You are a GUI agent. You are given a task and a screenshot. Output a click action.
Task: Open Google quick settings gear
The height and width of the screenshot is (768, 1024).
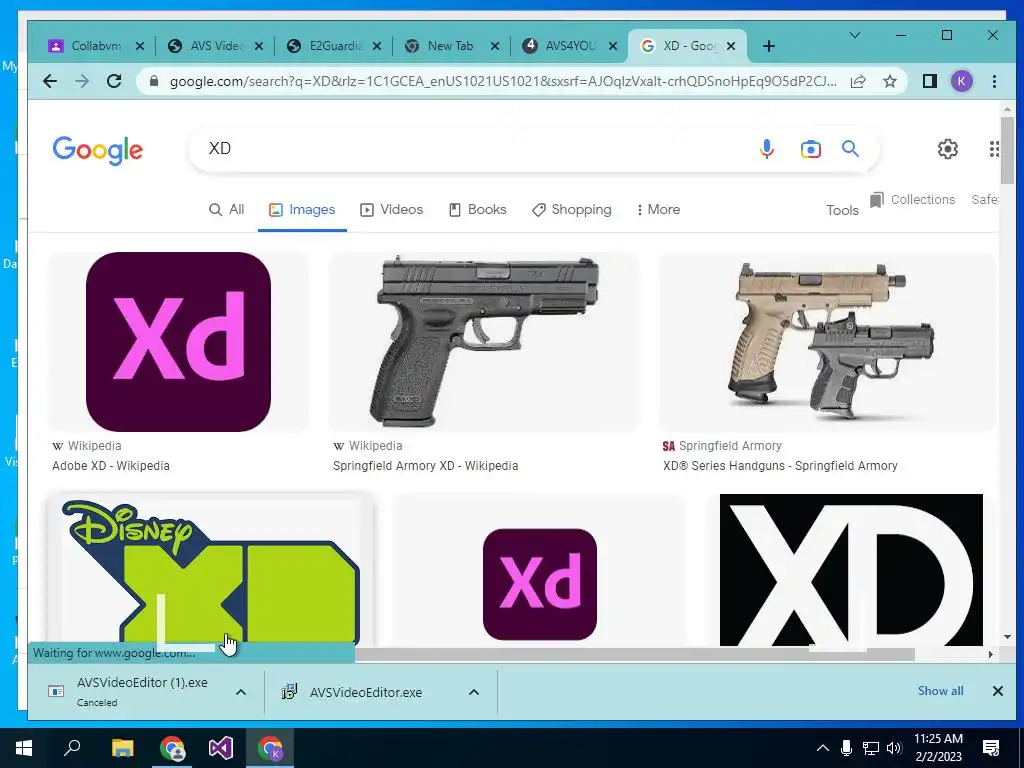click(948, 149)
